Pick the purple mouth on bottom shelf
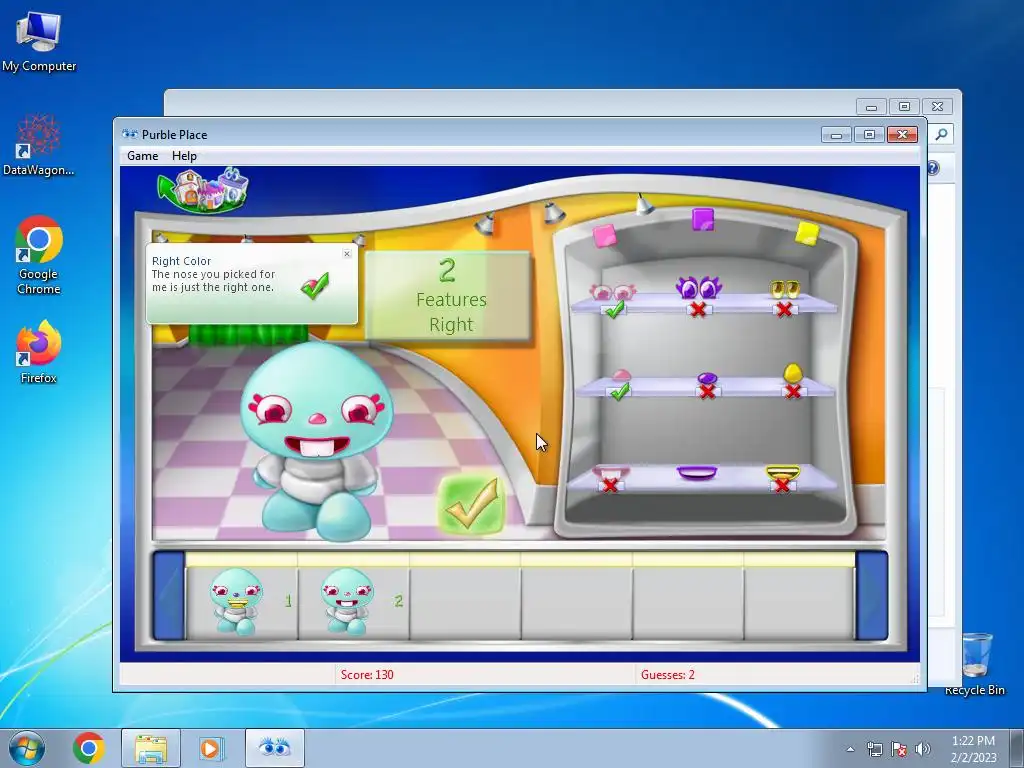Image resolution: width=1024 pixels, height=768 pixels. 697,472
